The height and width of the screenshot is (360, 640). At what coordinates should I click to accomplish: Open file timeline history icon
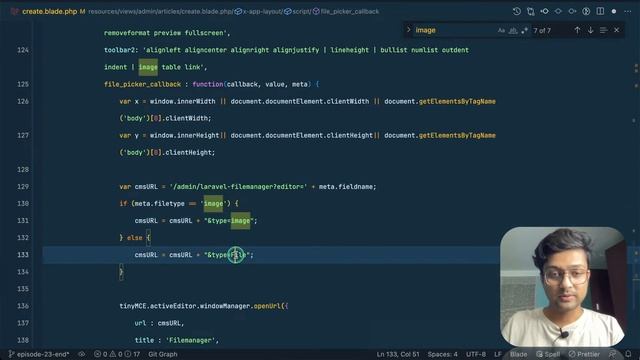click(x=516, y=11)
